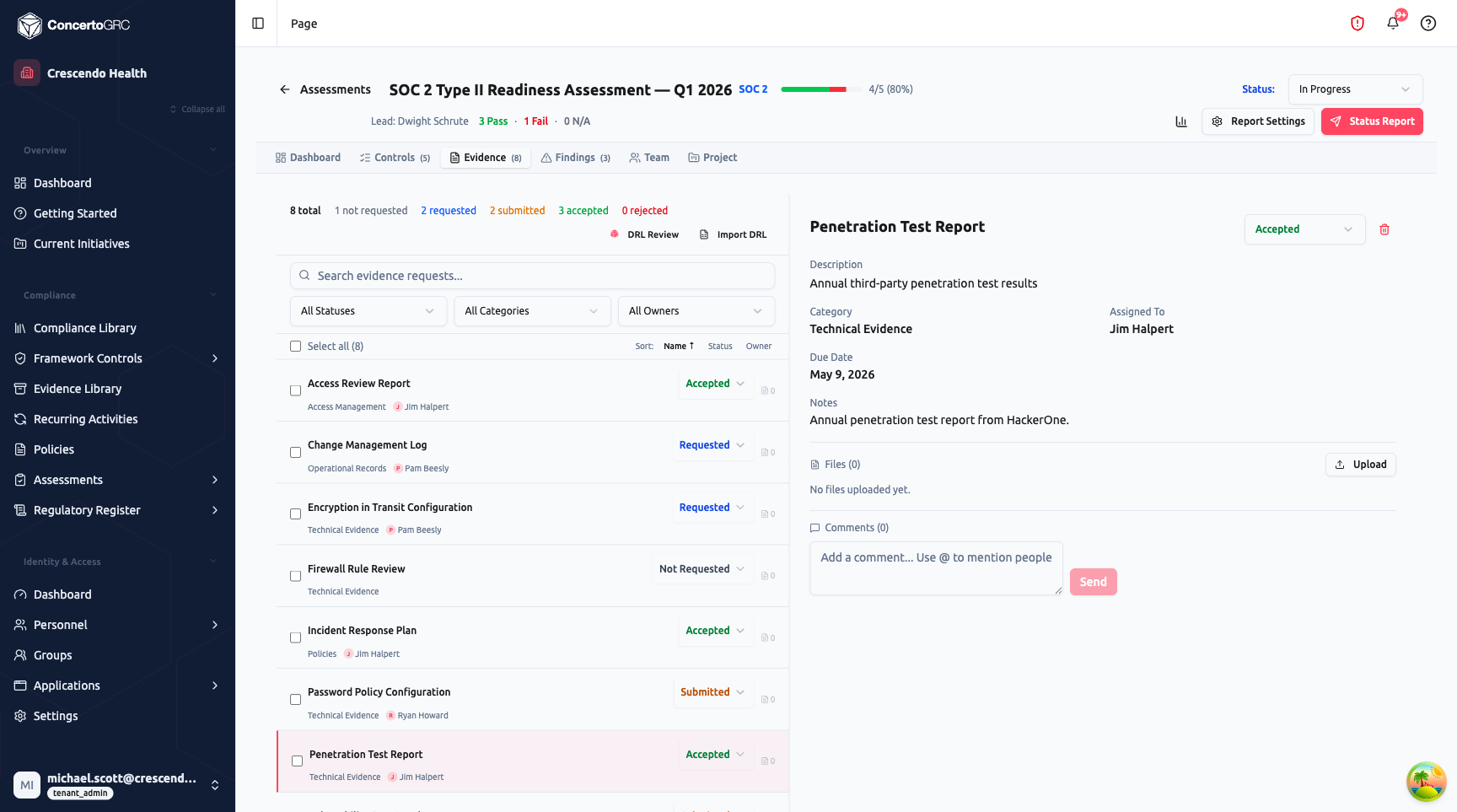Toggle the sidebar panel icon

[258, 24]
